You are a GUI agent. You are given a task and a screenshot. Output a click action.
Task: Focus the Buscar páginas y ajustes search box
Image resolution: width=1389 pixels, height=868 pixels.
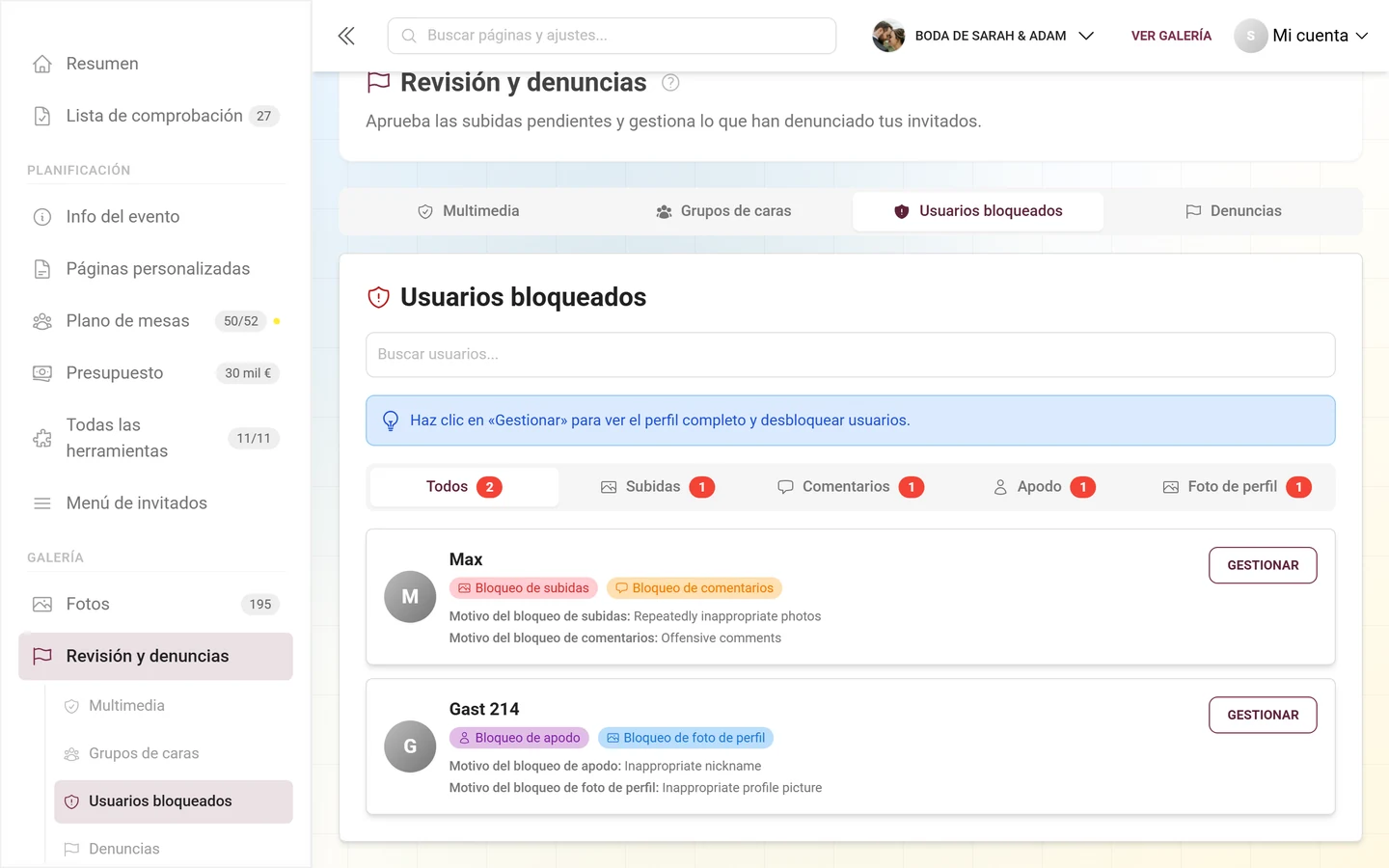point(612,36)
